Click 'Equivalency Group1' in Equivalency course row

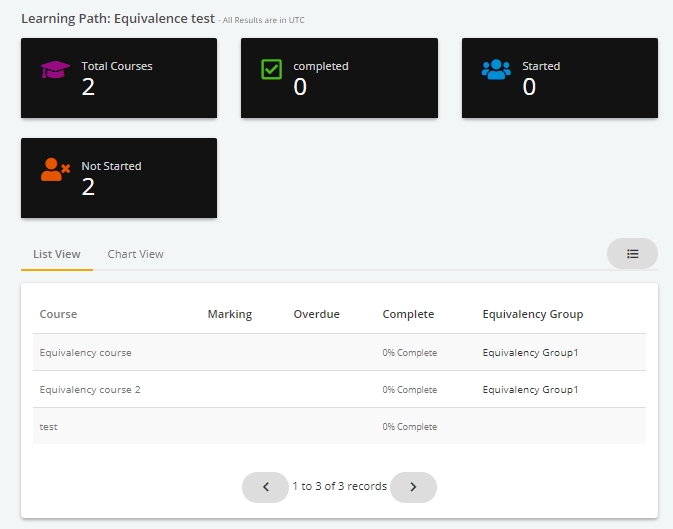pos(530,353)
